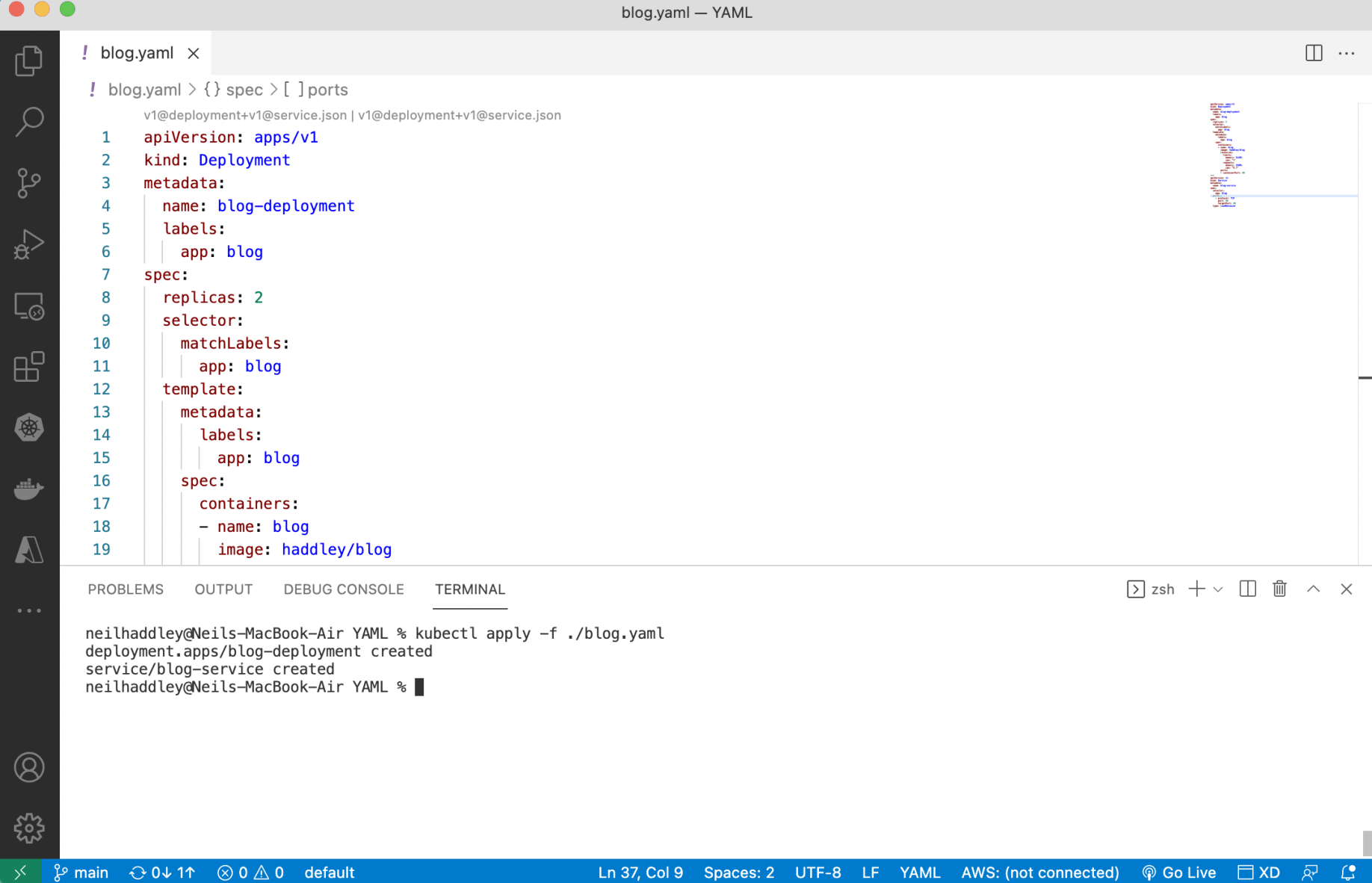The width and height of the screenshot is (1372, 883).
Task: Open the Docker view
Action: tap(29, 489)
